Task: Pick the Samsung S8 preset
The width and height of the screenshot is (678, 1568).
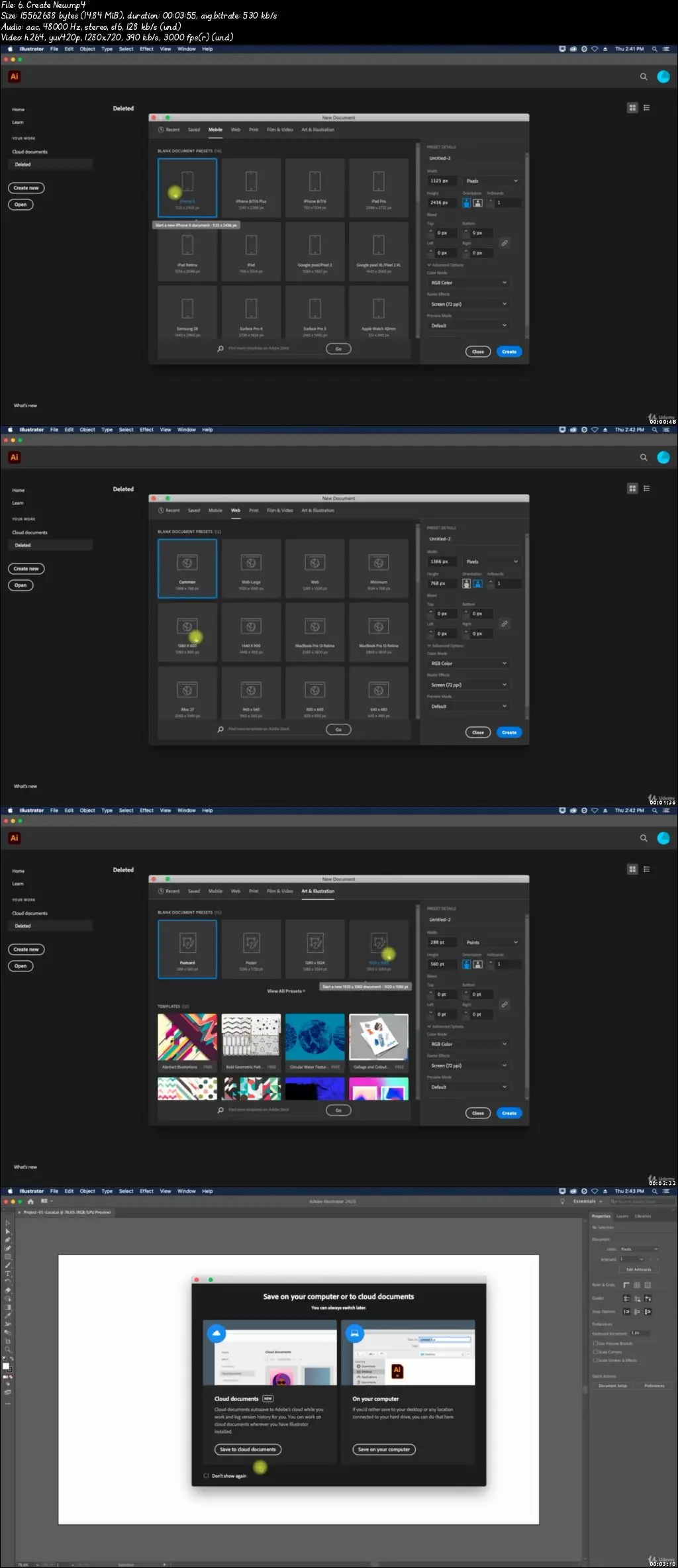Action: (187, 313)
